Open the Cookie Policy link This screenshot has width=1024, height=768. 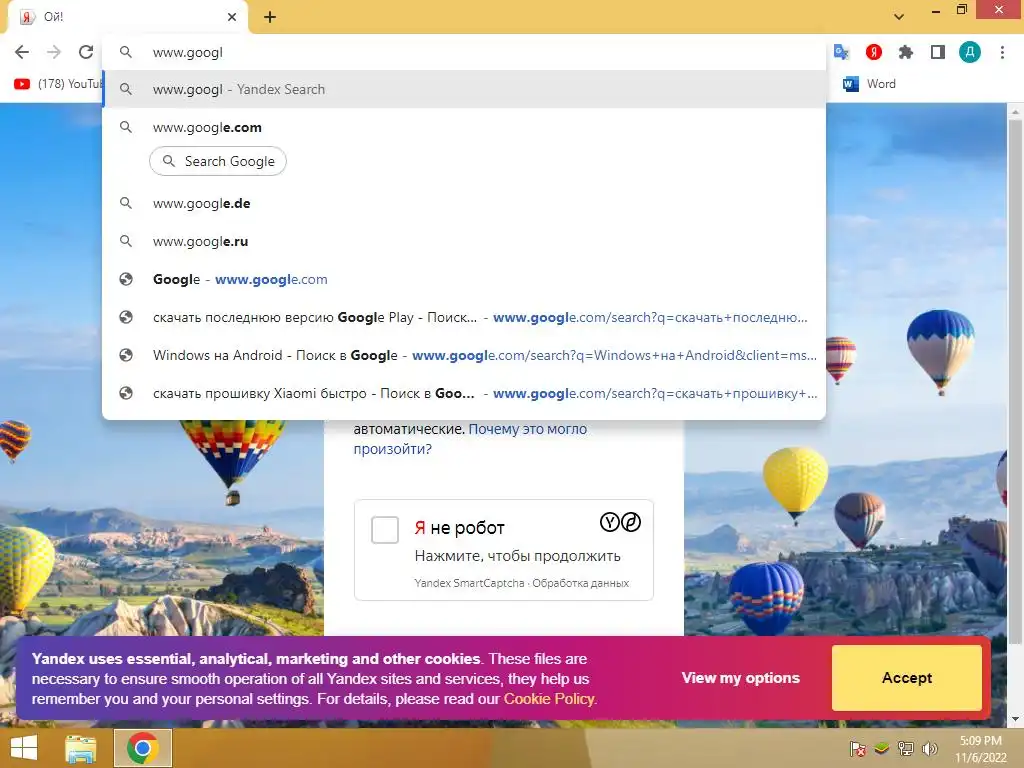(549, 699)
